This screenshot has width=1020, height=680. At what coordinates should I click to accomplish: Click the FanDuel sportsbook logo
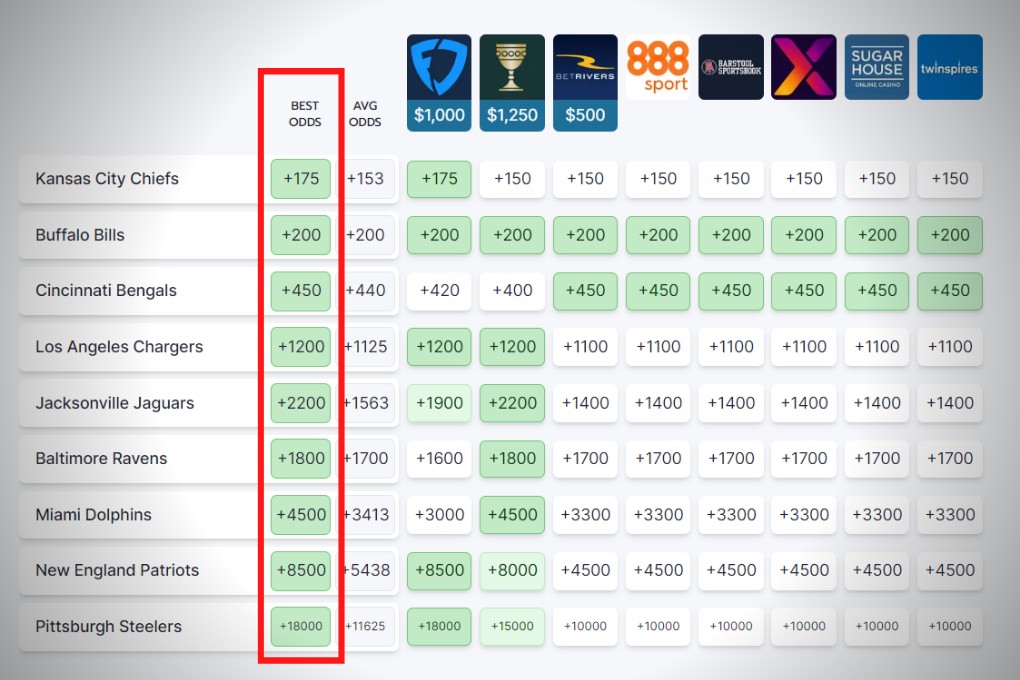pos(439,67)
